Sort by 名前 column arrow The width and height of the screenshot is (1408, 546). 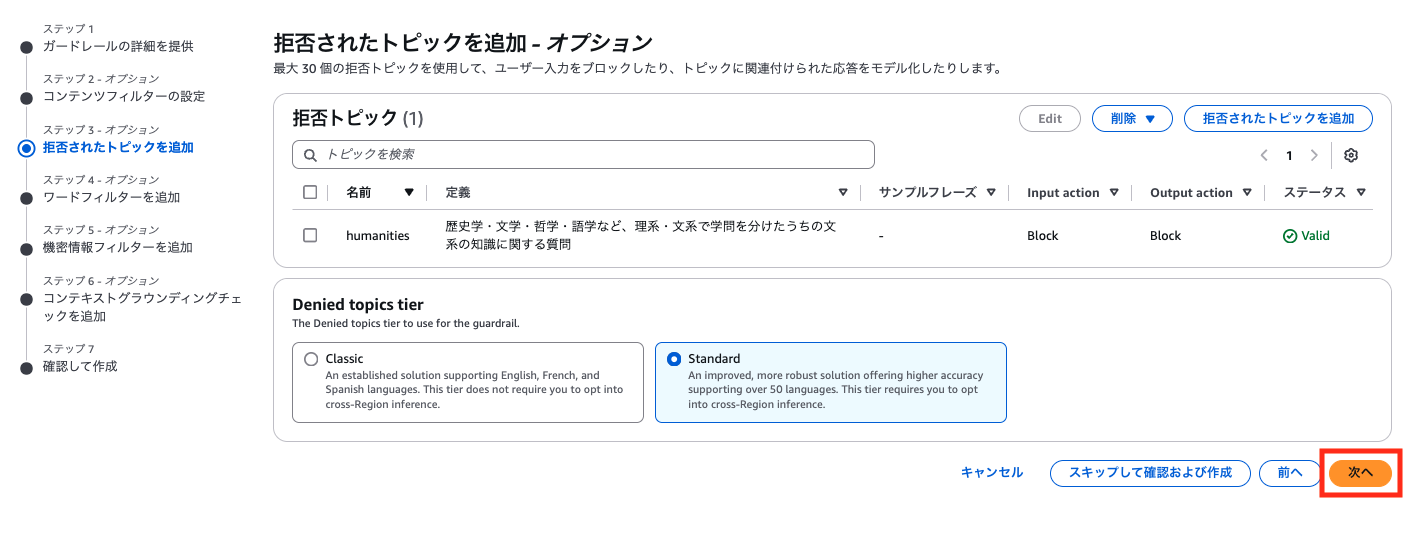pyautogui.click(x=408, y=193)
